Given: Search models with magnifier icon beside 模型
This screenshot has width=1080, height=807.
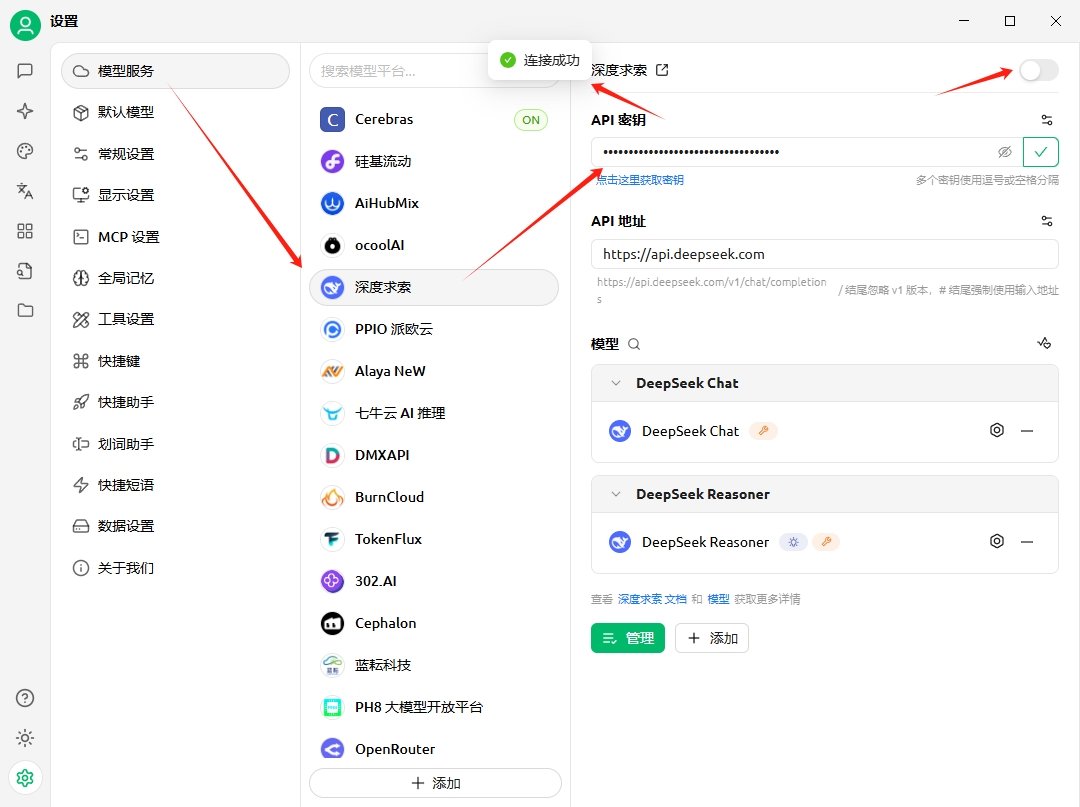Looking at the screenshot, I should [x=634, y=344].
